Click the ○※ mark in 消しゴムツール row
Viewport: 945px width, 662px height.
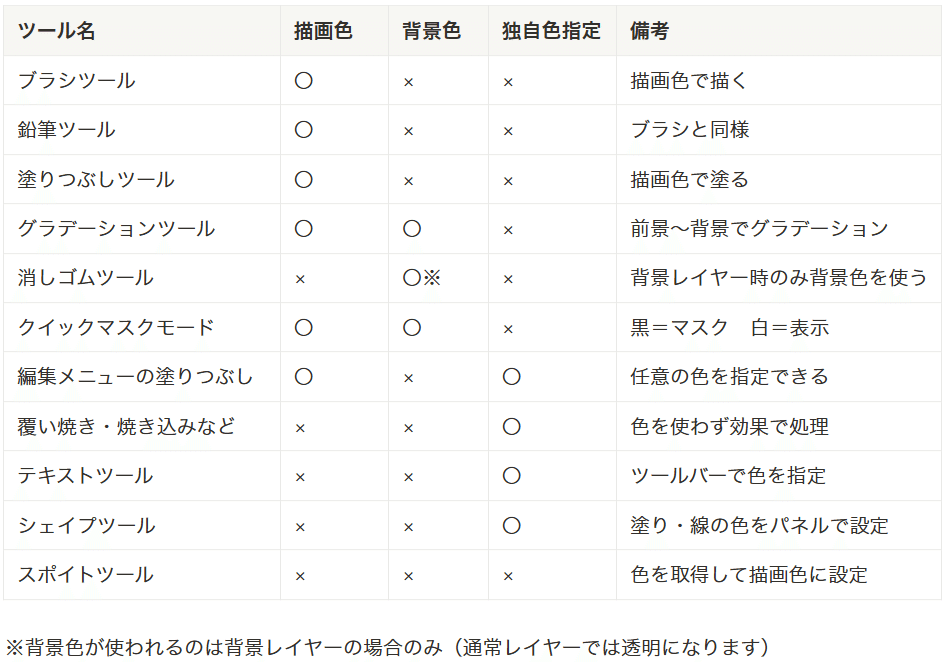pyautogui.click(x=422, y=278)
